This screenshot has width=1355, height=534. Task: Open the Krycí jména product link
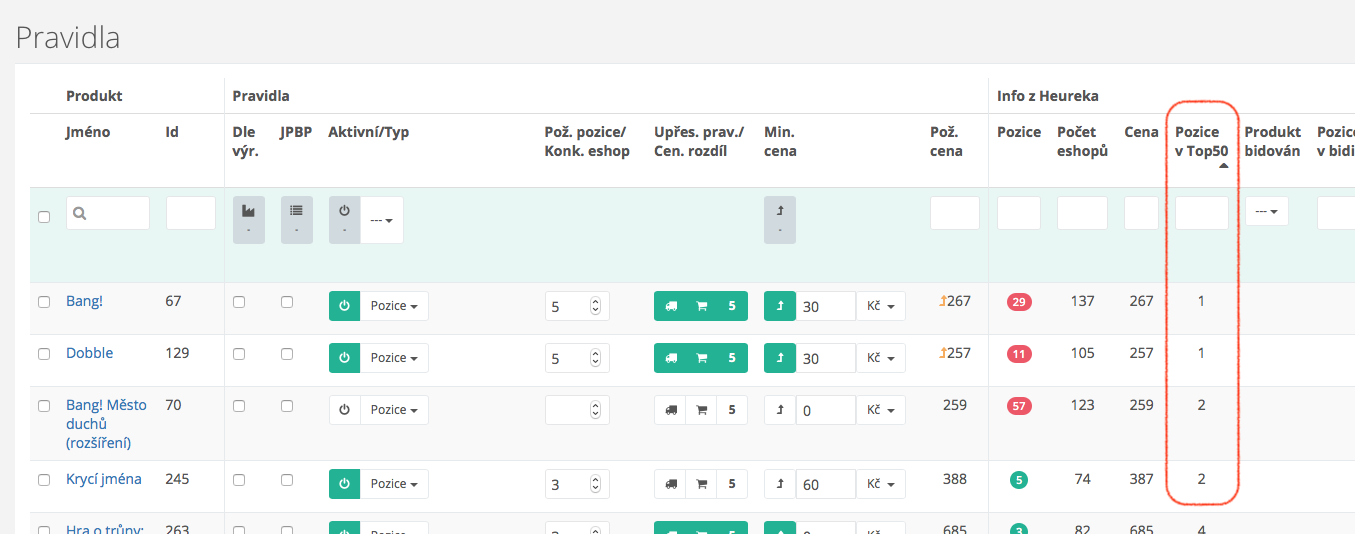(104, 479)
